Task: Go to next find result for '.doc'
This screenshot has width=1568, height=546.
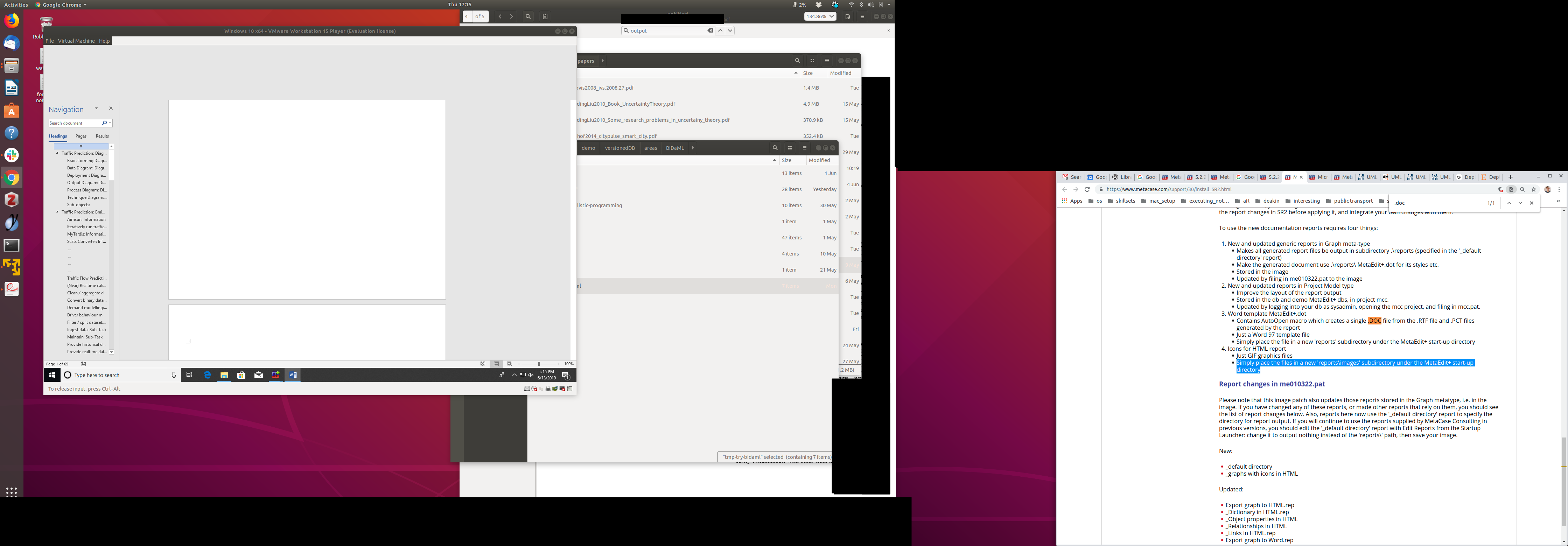Action: click(x=1520, y=203)
